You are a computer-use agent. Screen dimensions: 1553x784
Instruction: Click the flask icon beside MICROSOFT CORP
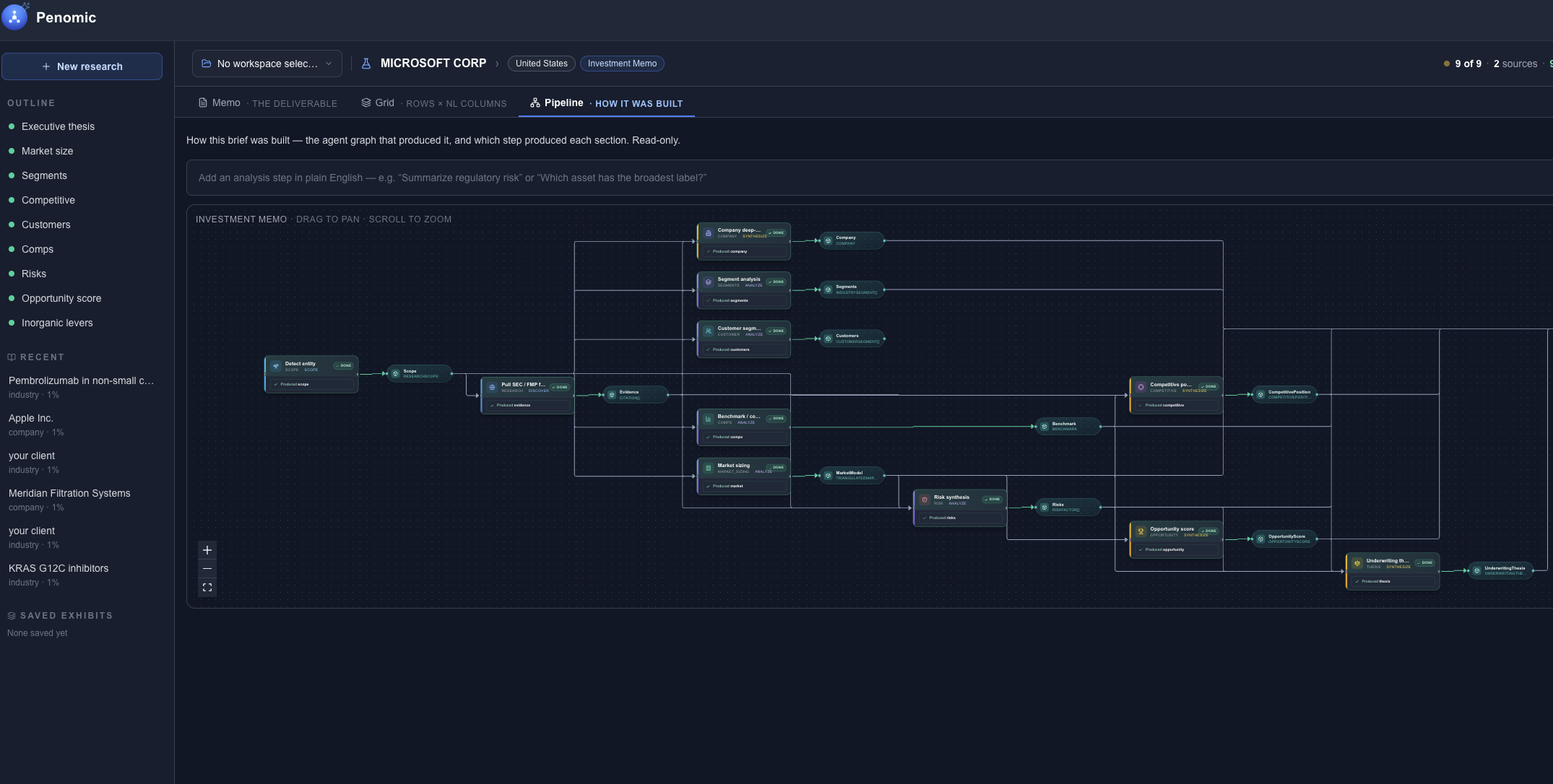coord(366,64)
